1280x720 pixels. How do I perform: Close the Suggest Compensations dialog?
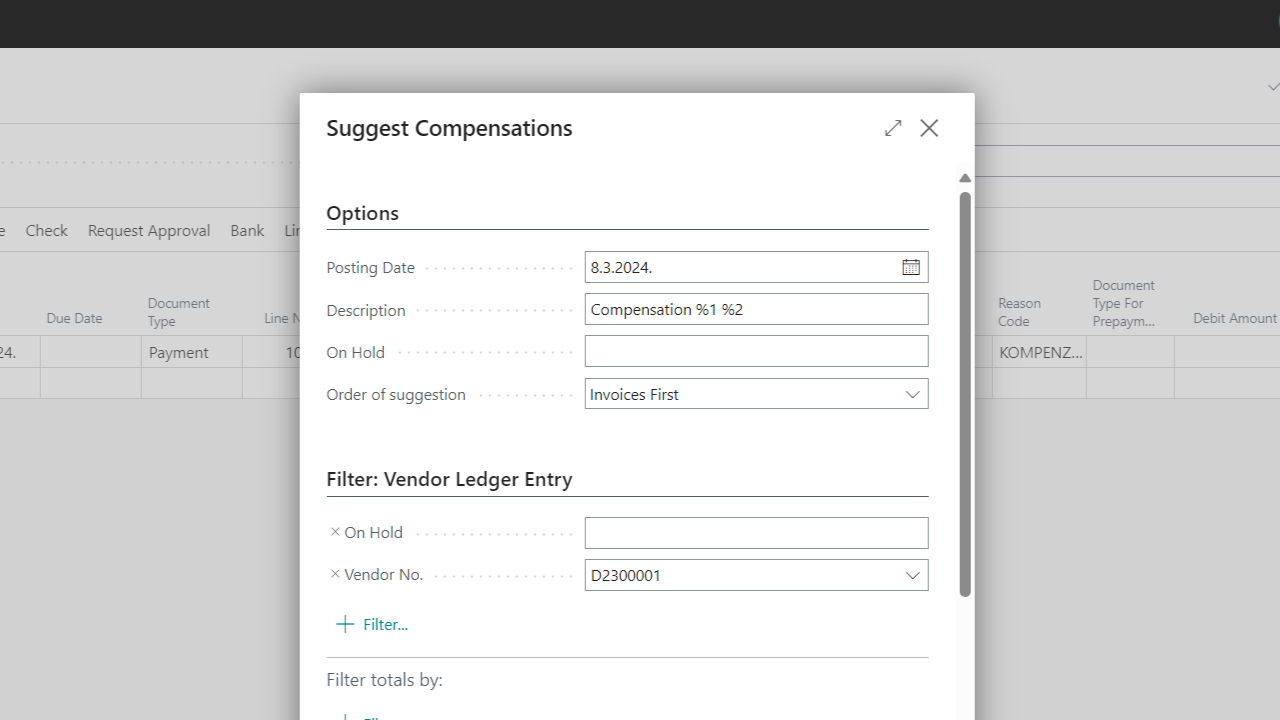[x=929, y=128]
